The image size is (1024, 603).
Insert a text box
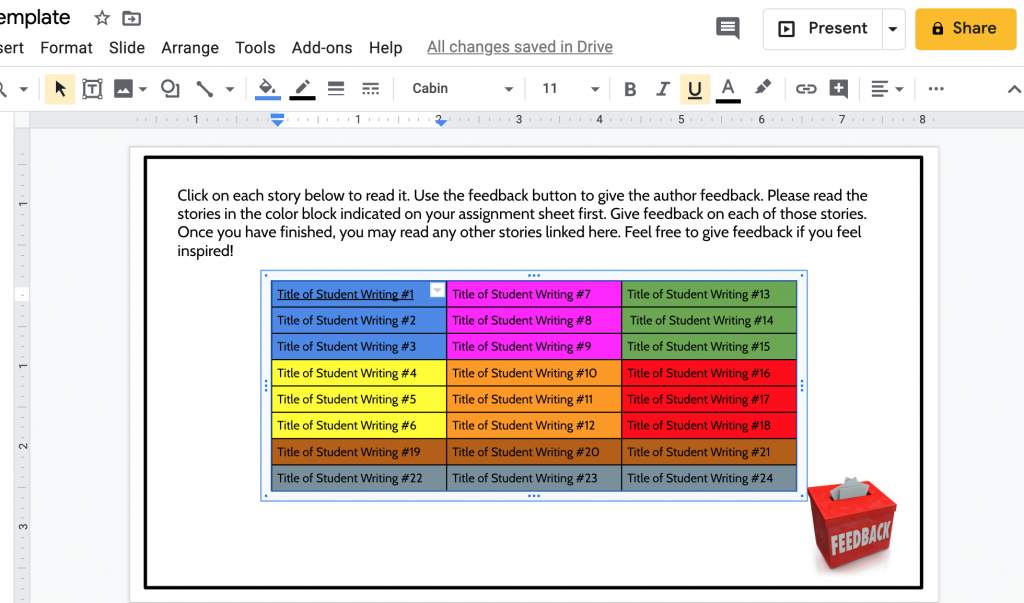click(x=92, y=89)
